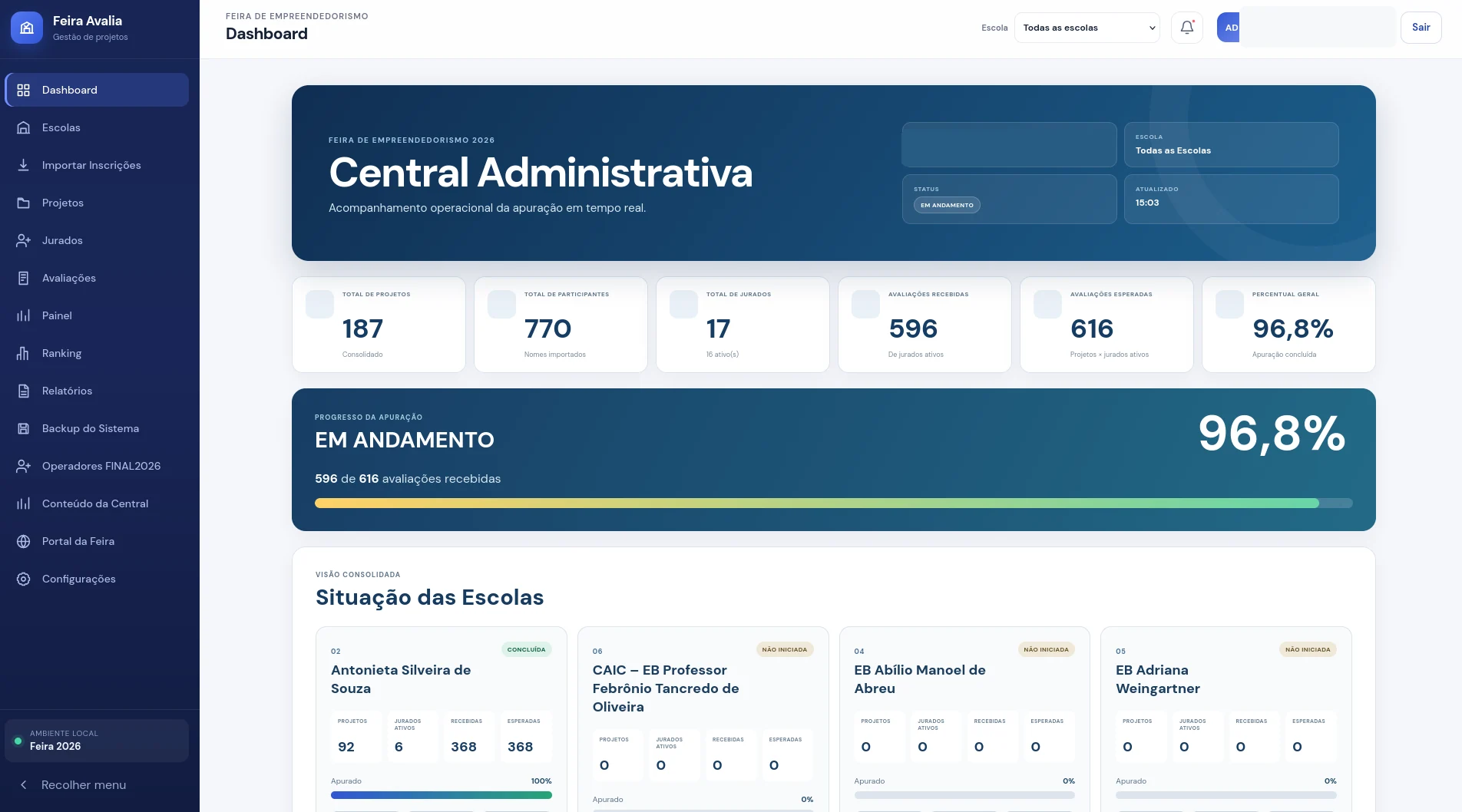Click the Percentual Geral 96,8% card
This screenshot has width=1462, height=812.
1289,325
